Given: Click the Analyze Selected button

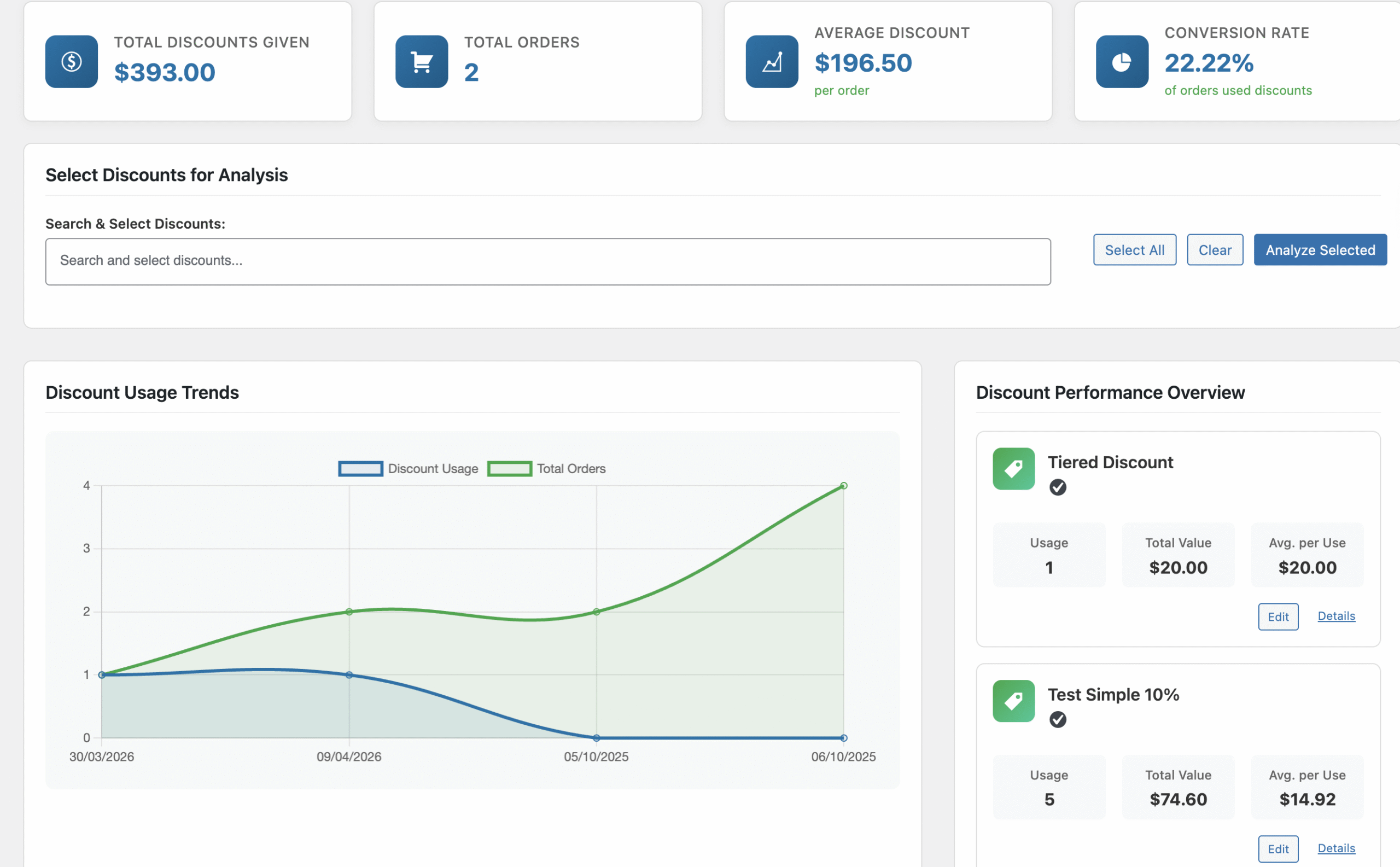Looking at the screenshot, I should 1320,250.
